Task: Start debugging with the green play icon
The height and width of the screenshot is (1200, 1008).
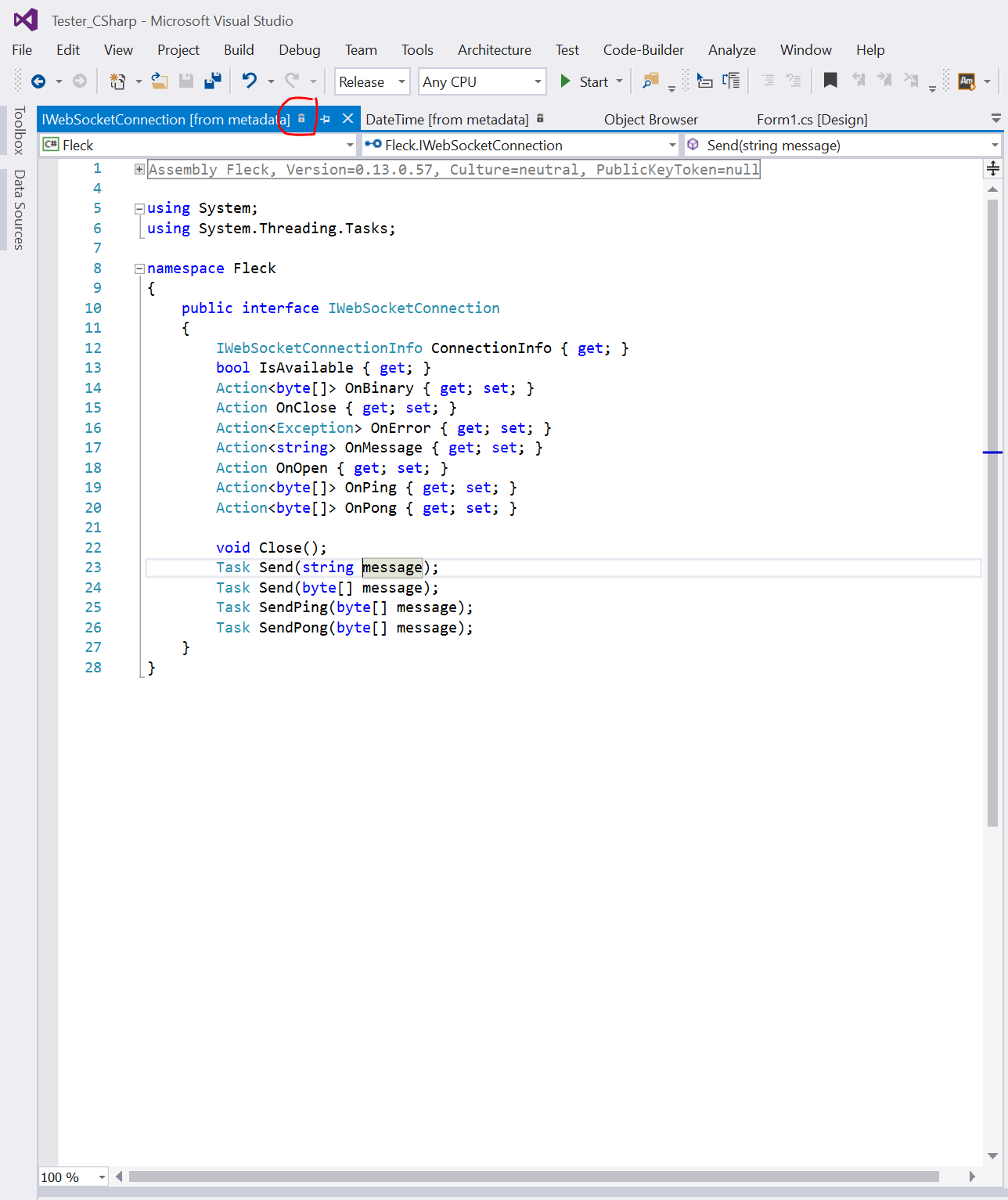Action: click(x=565, y=81)
